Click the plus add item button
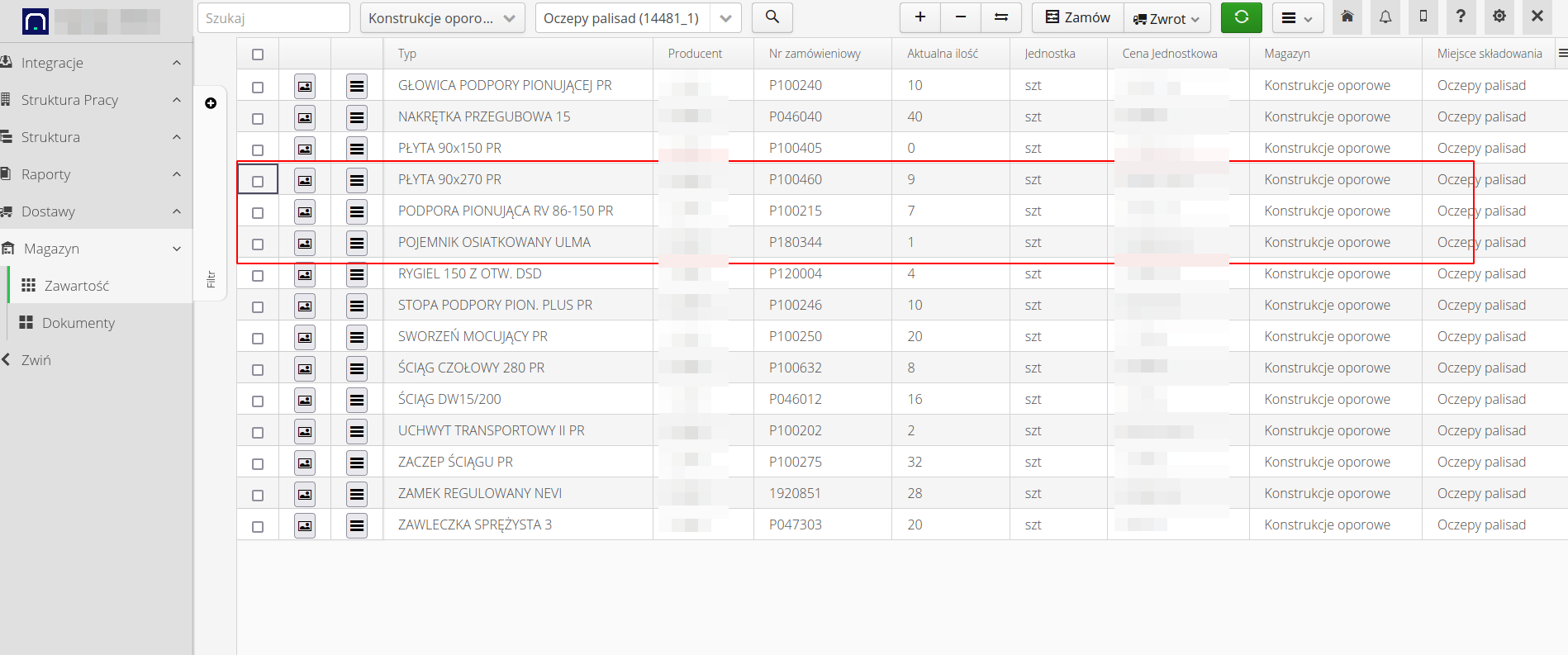The width and height of the screenshot is (1568, 655). pyautogui.click(x=919, y=17)
